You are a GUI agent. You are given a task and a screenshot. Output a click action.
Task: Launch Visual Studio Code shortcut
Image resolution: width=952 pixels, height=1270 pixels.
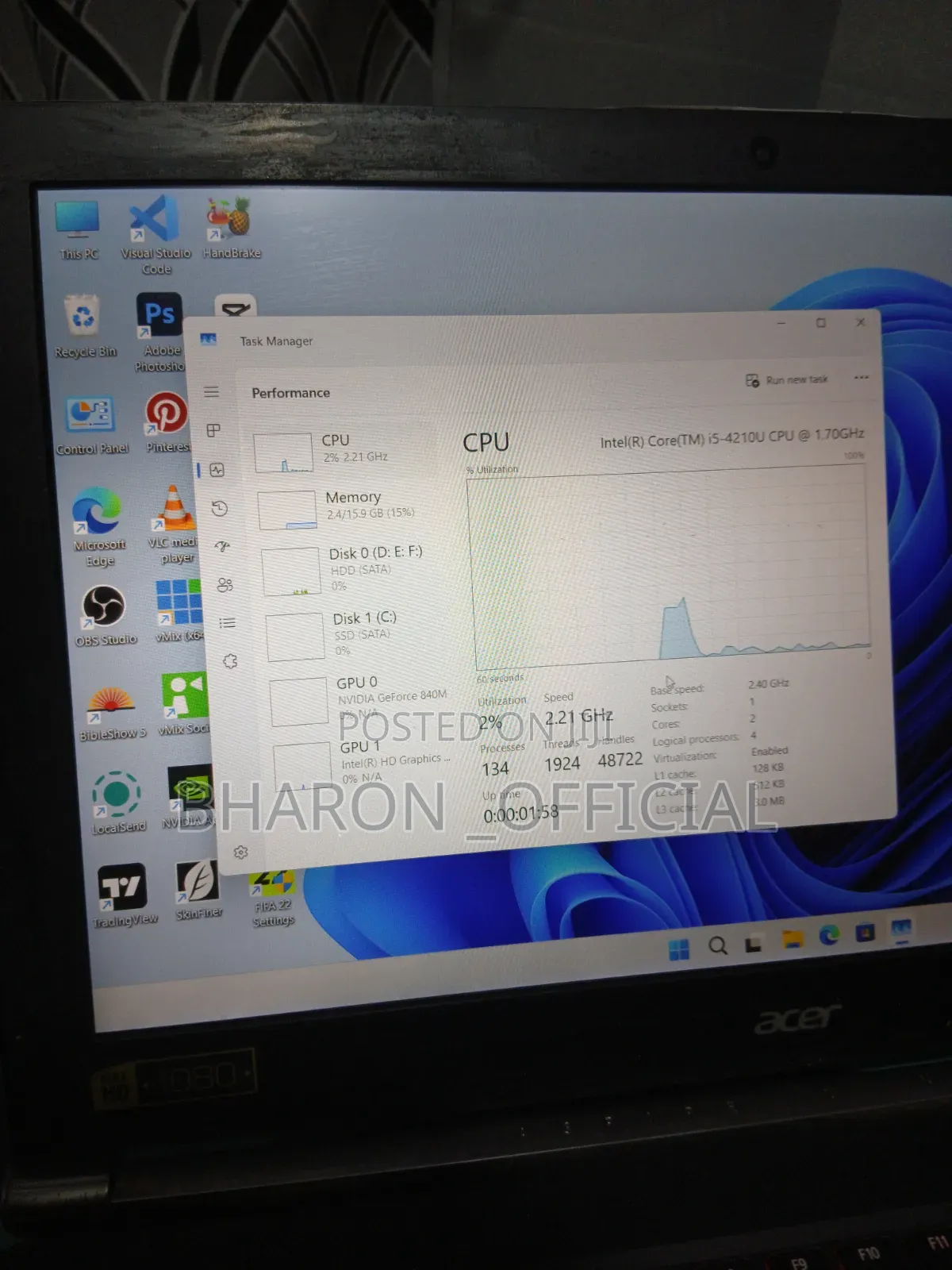pos(155,235)
